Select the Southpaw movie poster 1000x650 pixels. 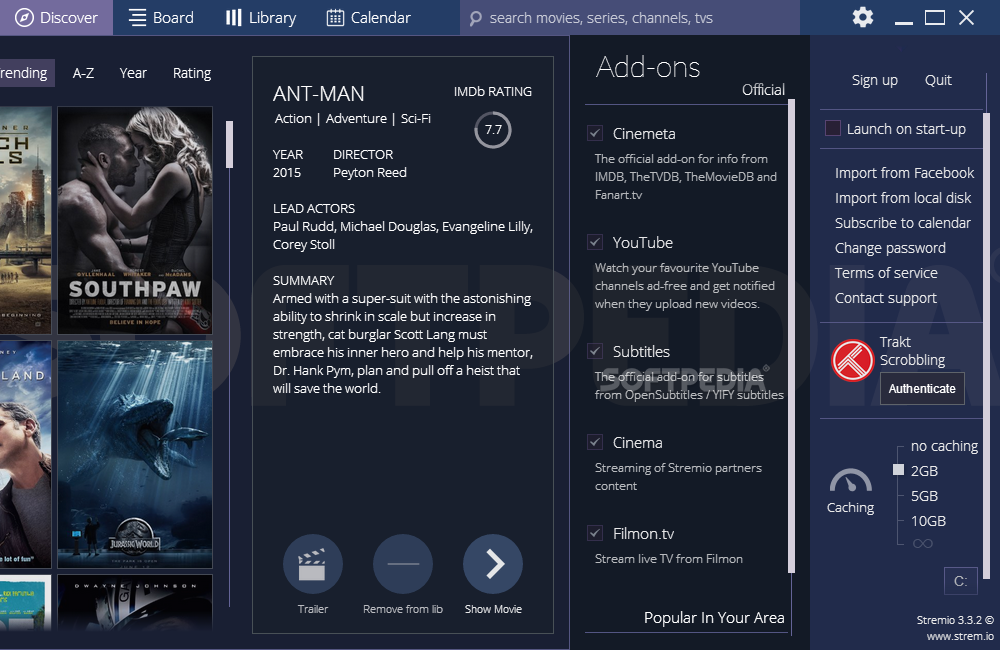(x=135, y=221)
